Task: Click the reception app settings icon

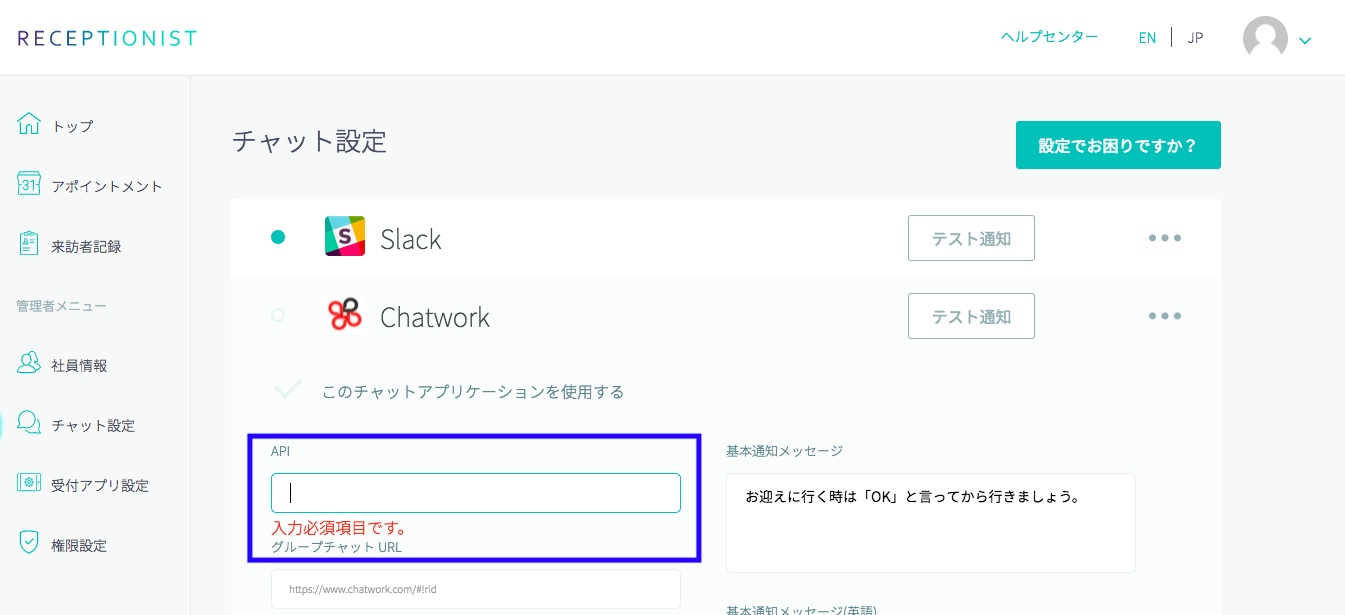Action: (x=29, y=484)
